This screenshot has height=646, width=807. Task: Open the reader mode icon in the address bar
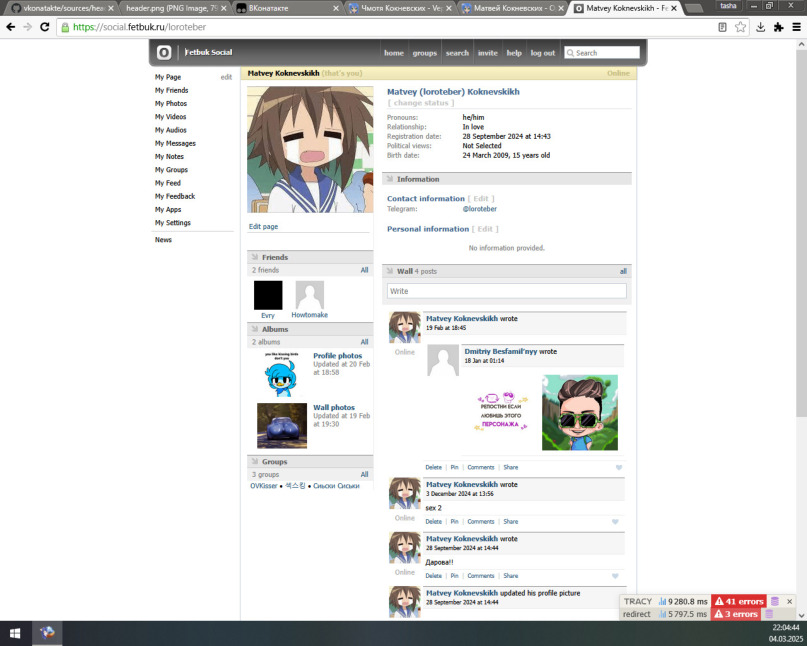[722, 27]
